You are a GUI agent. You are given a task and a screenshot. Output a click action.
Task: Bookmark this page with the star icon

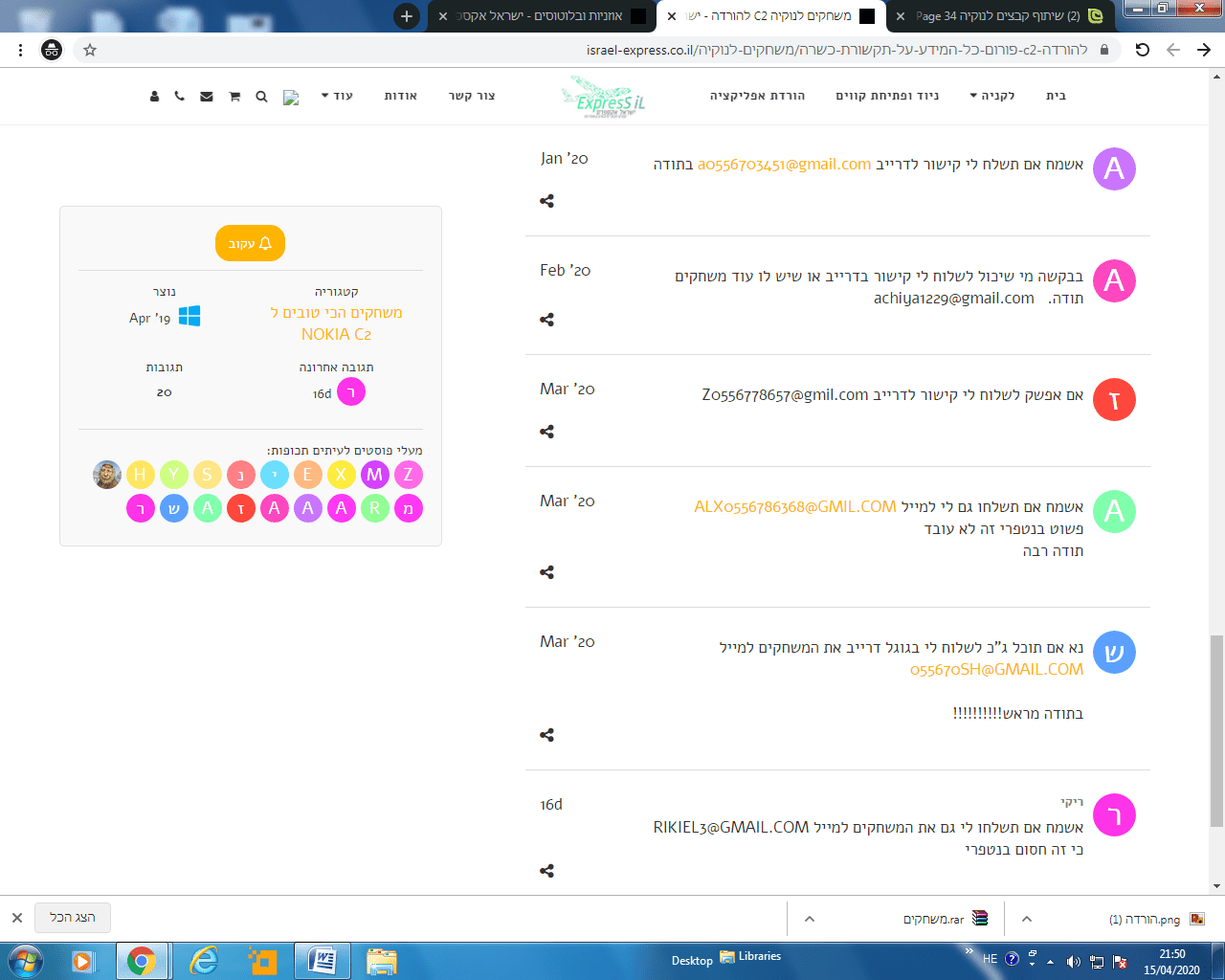tap(90, 50)
